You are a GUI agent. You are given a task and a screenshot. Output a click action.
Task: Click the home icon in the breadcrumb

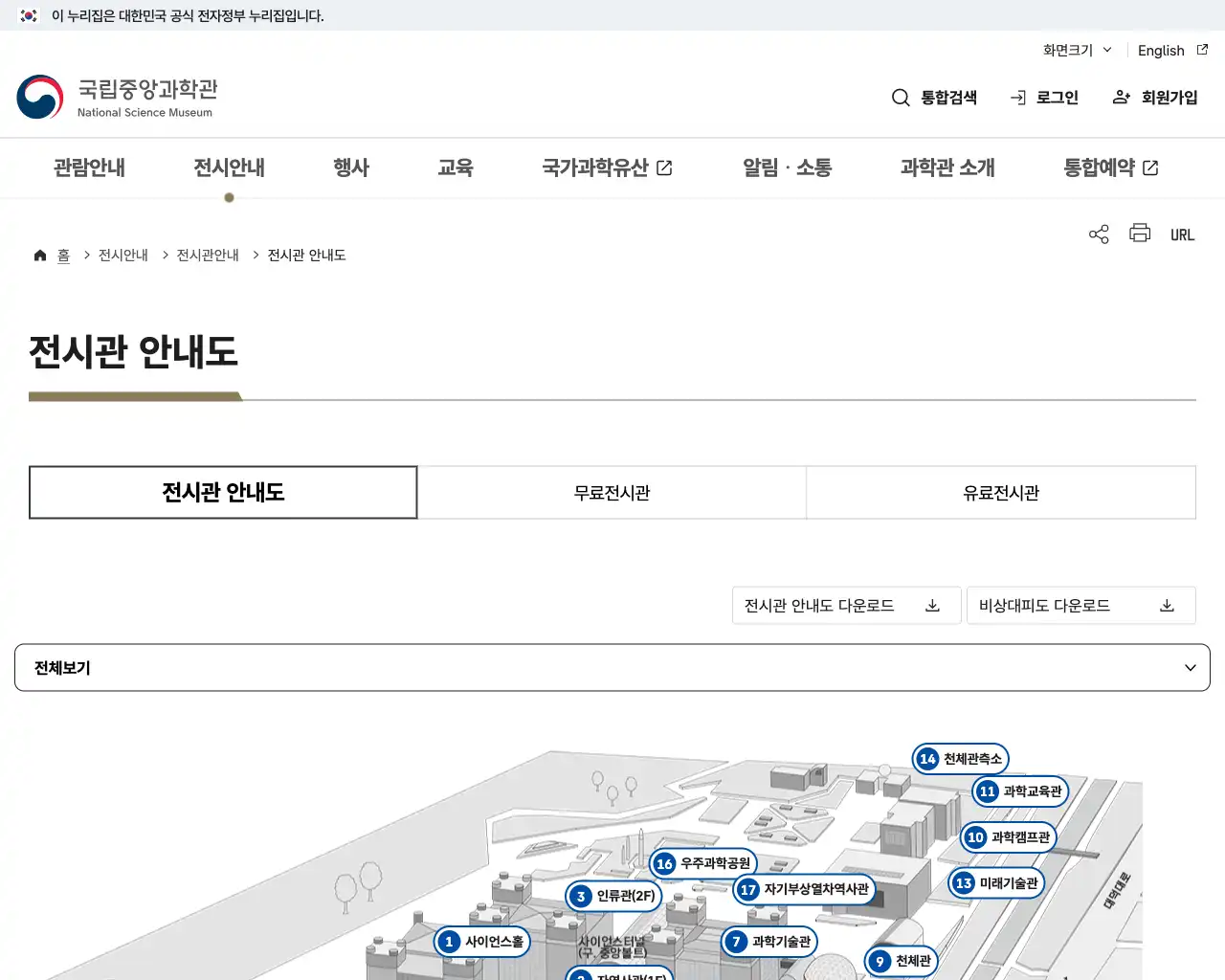click(40, 255)
